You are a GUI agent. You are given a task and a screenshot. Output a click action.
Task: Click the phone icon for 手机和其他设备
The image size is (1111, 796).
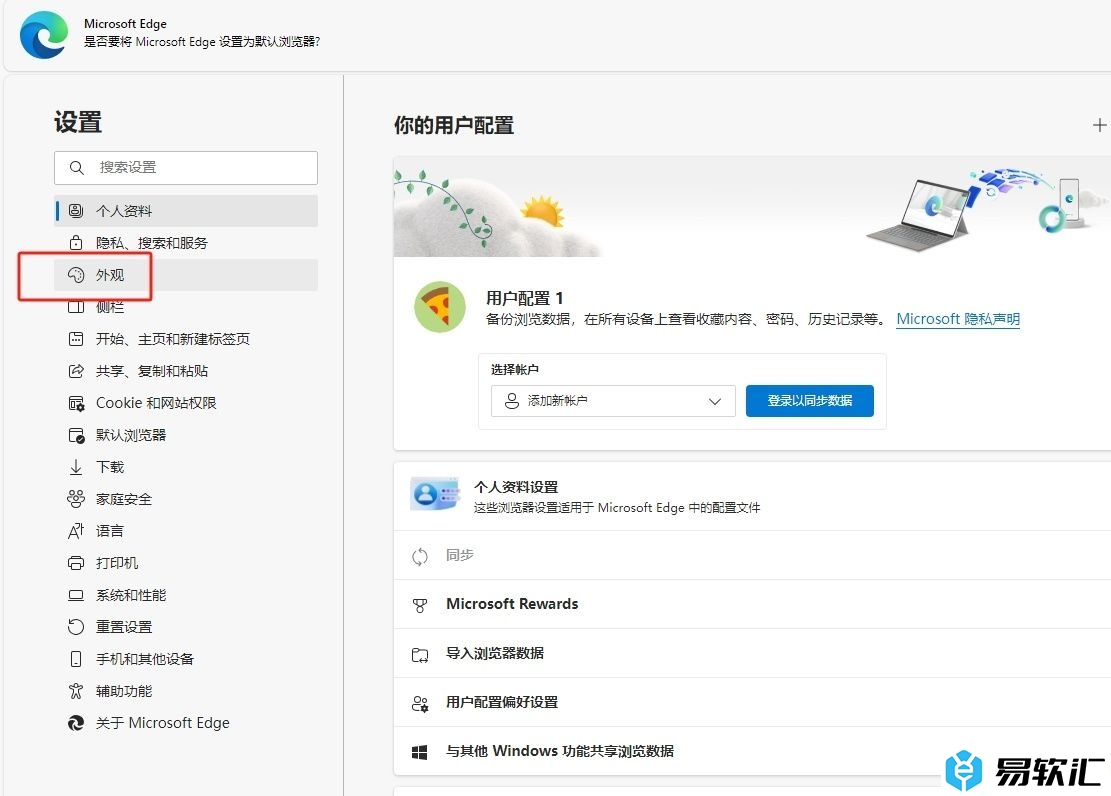coord(76,659)
